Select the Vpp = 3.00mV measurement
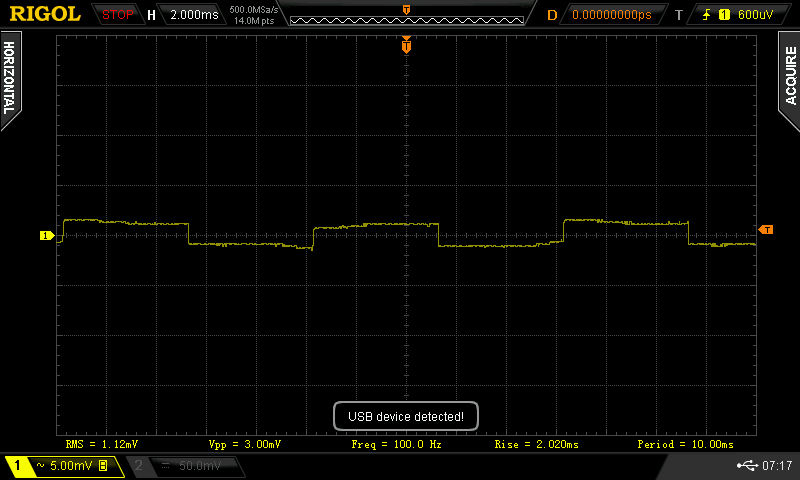This screenshot has width=800, height=480. click(x=244, y=444)
